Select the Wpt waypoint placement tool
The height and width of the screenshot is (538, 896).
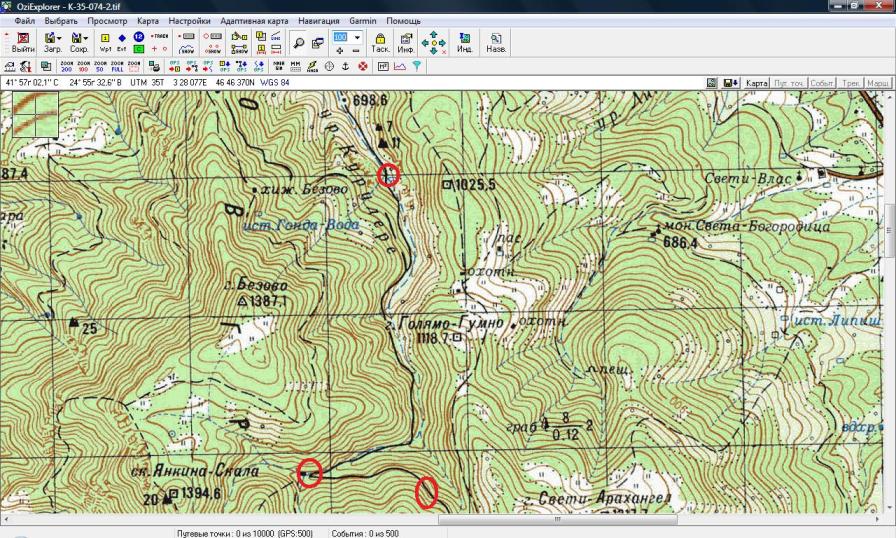pyautogui.click(x=104, y=42)
